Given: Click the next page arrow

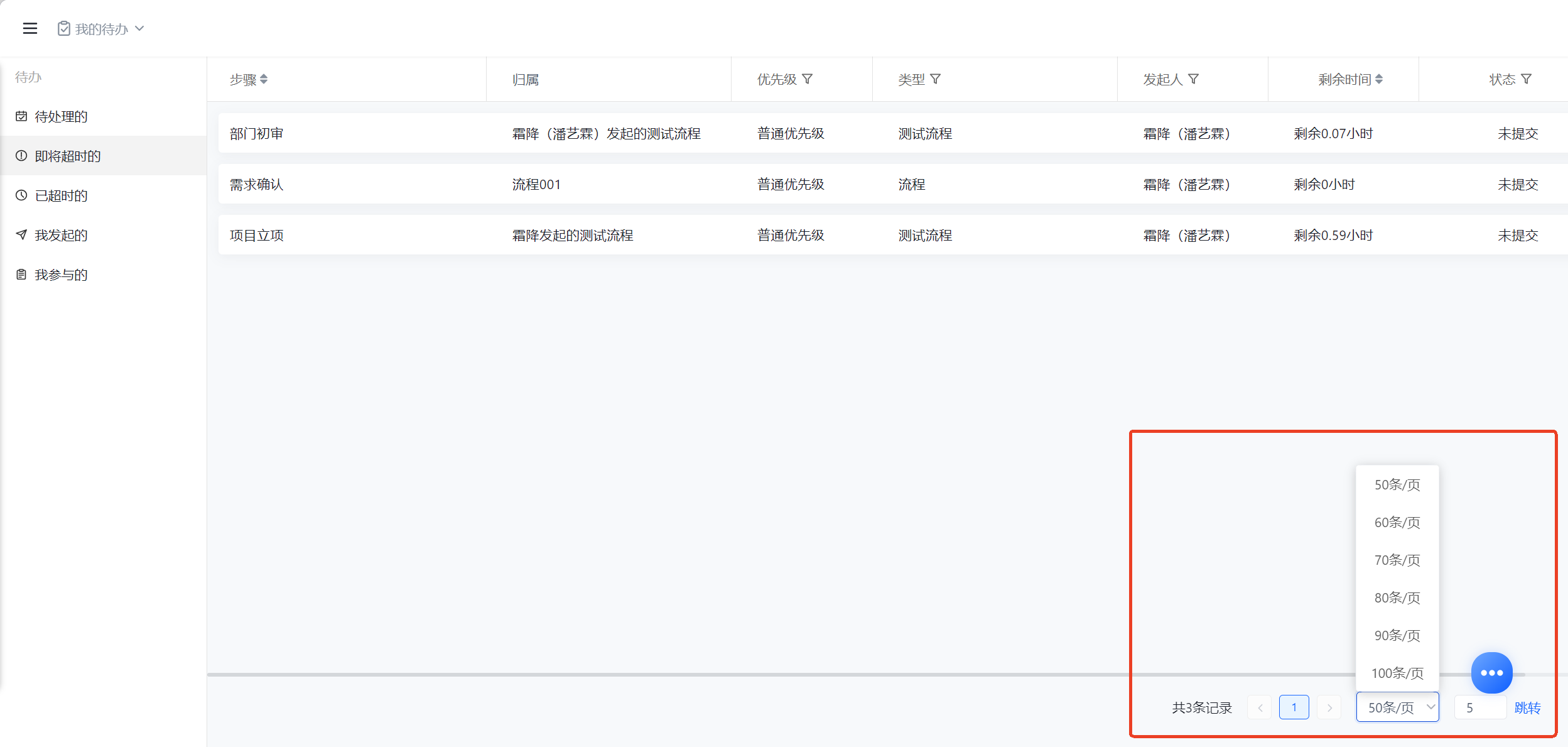Looking at the screenshot, I should 1329,707.
